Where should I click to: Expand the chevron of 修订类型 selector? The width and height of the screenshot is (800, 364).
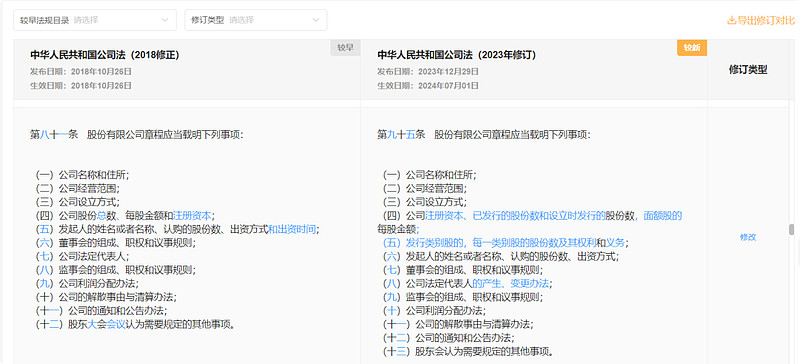[315, 20]
